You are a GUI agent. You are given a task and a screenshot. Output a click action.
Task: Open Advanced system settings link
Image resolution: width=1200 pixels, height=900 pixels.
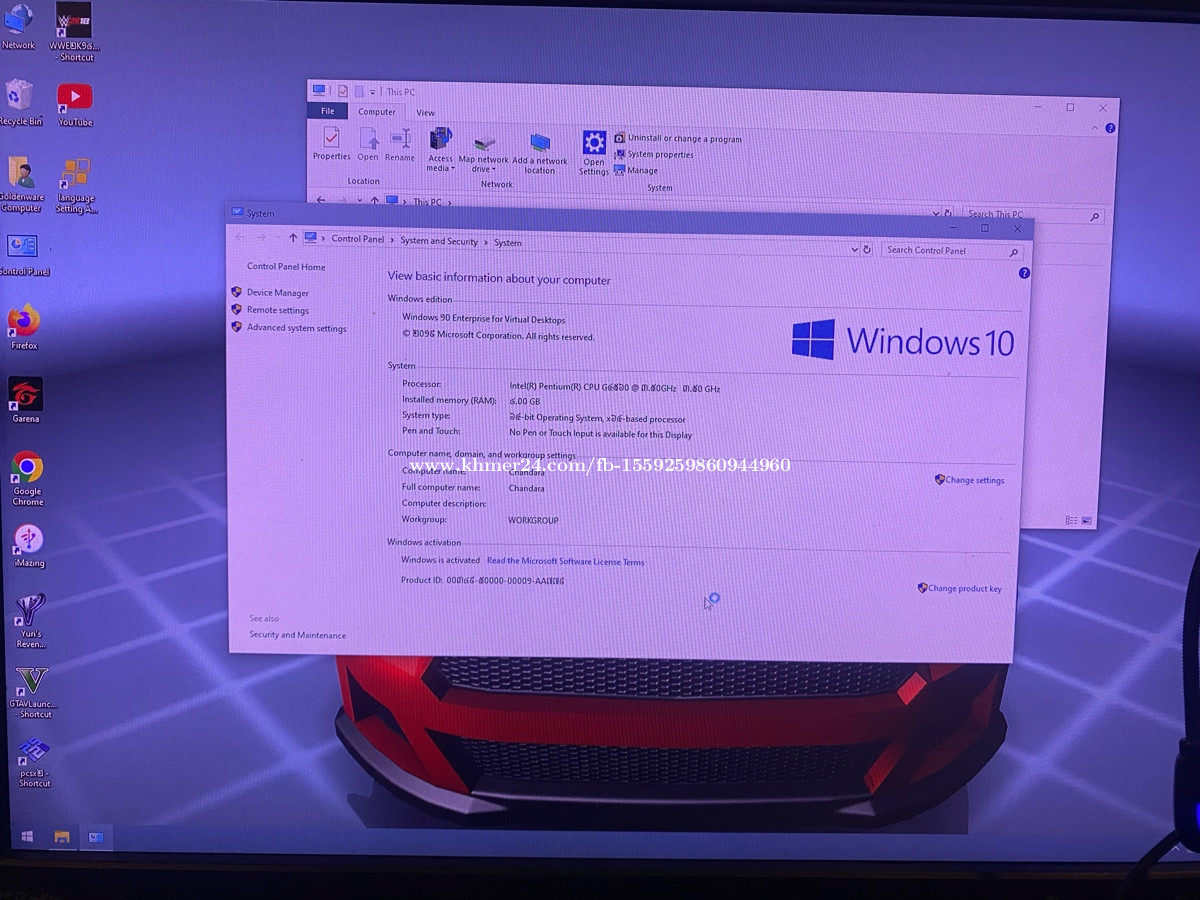click(297, 328)
